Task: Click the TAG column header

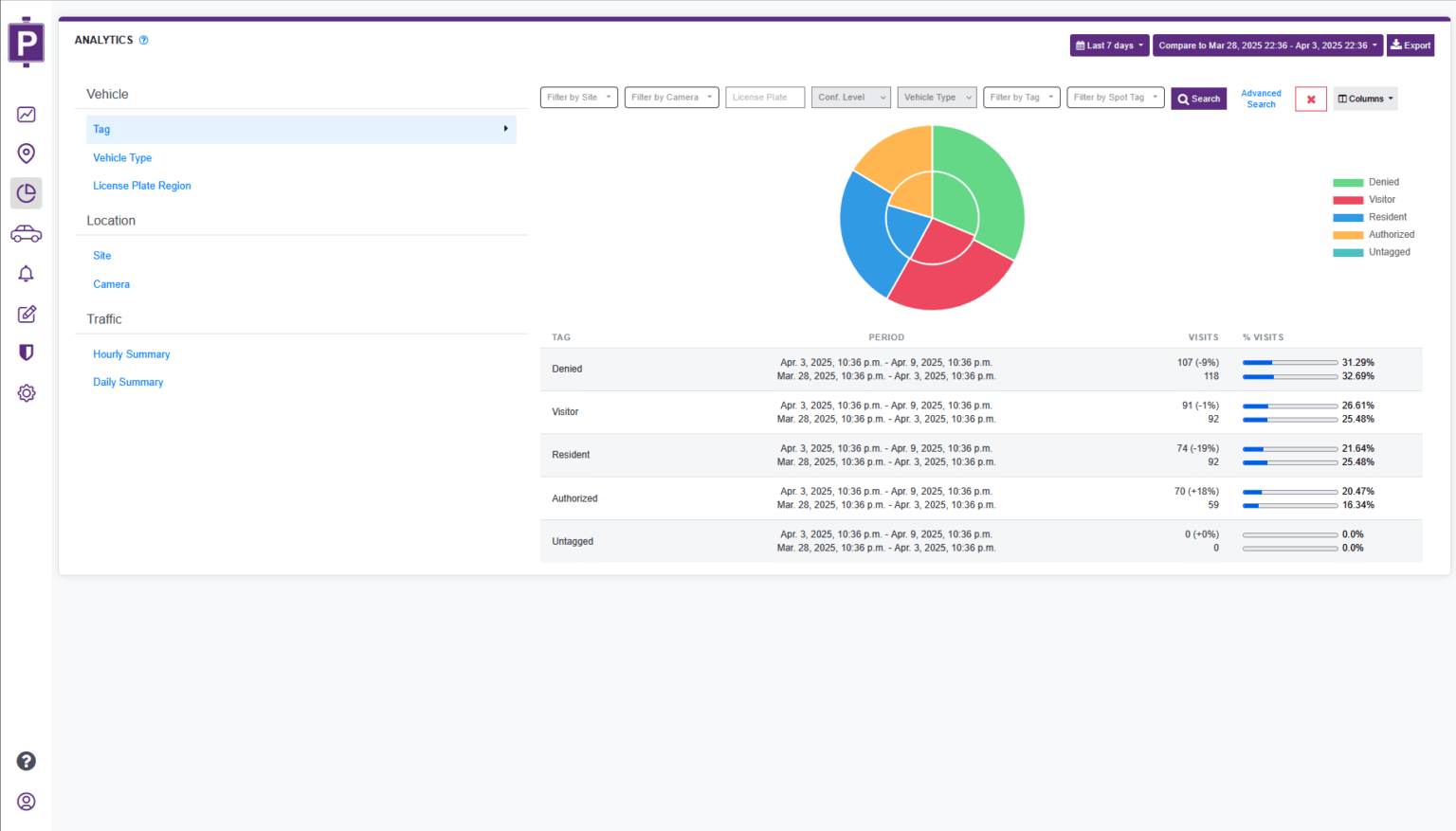Action: [x=561, y=337]
